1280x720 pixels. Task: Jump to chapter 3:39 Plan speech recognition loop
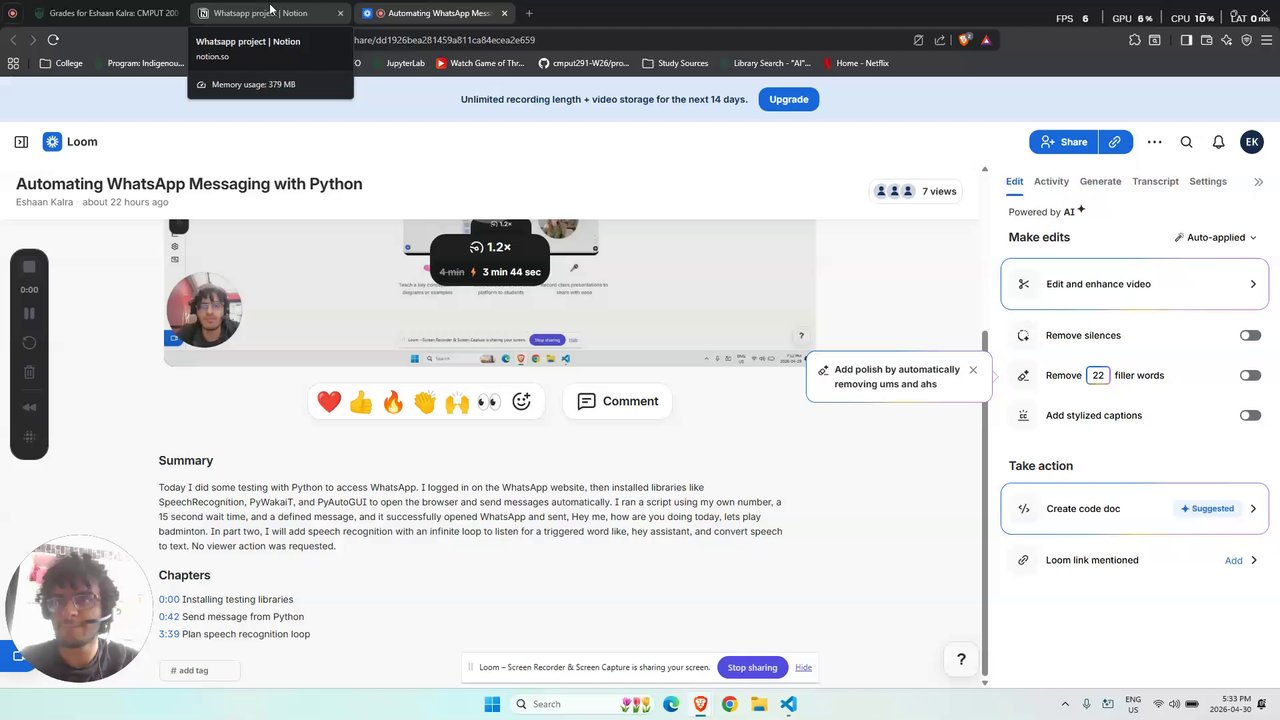[234, 634]
